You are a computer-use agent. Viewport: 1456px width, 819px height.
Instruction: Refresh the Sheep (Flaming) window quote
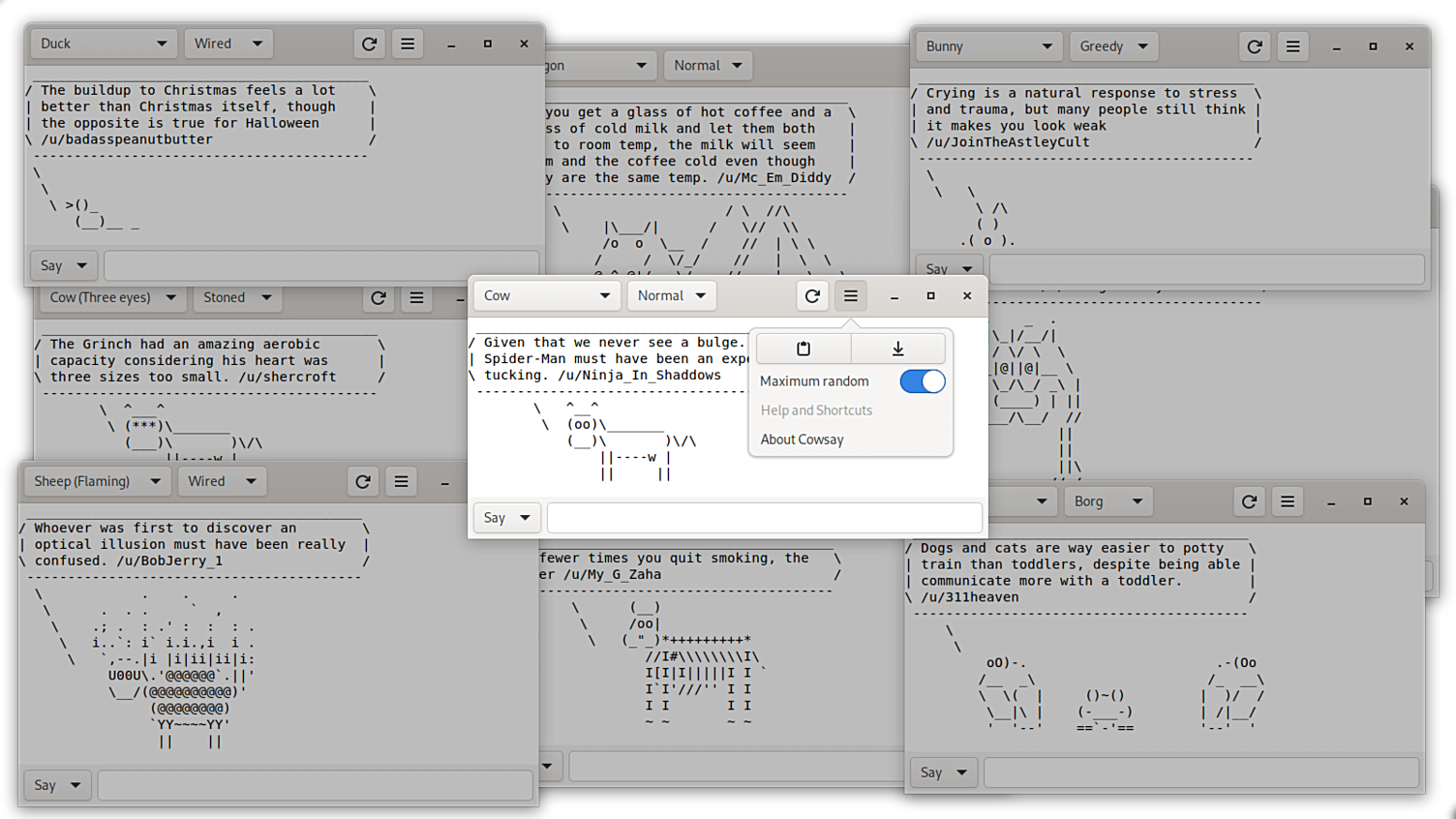click(x=363, y=481)
